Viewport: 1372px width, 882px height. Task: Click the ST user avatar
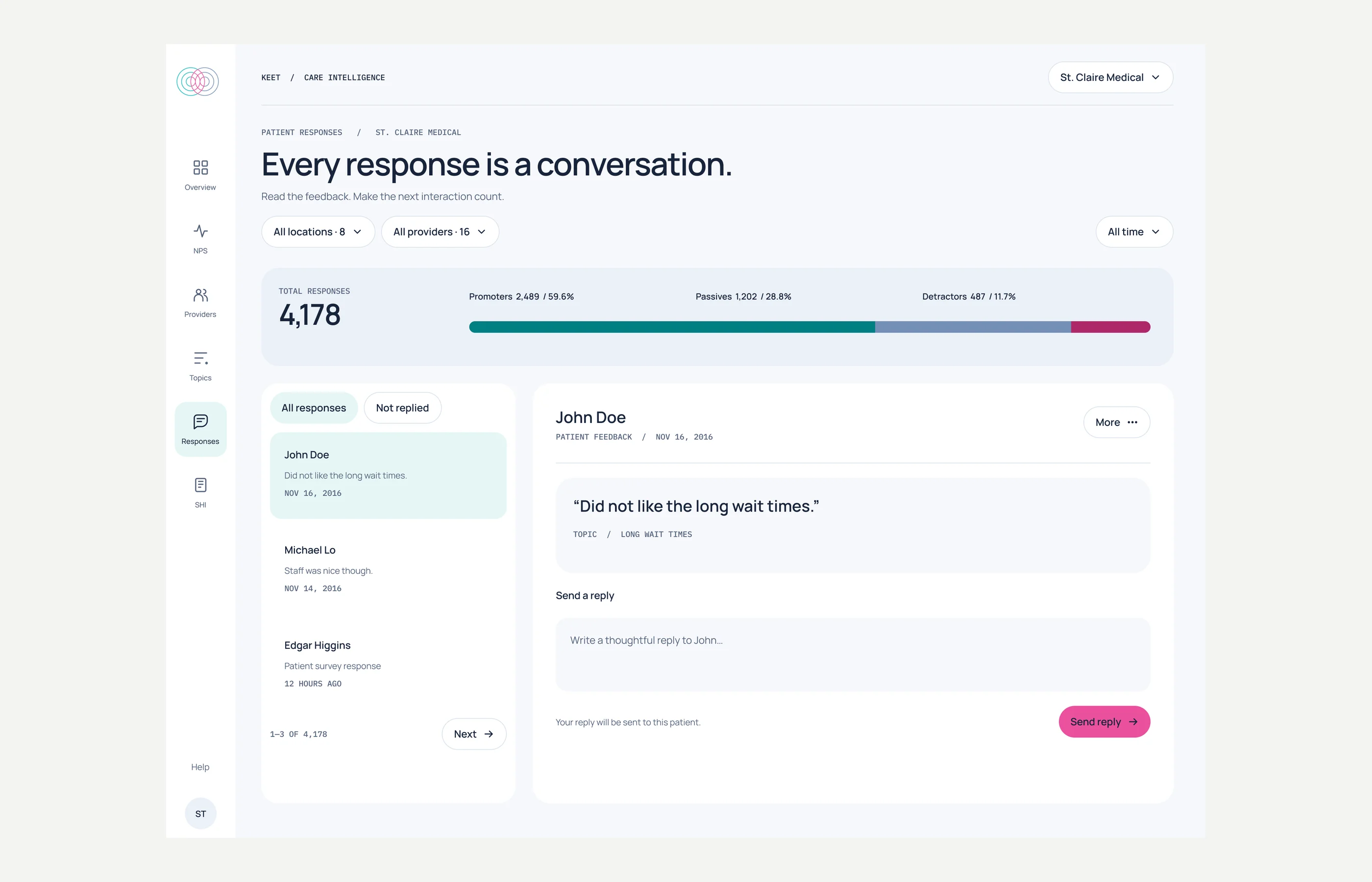point(200,813)
